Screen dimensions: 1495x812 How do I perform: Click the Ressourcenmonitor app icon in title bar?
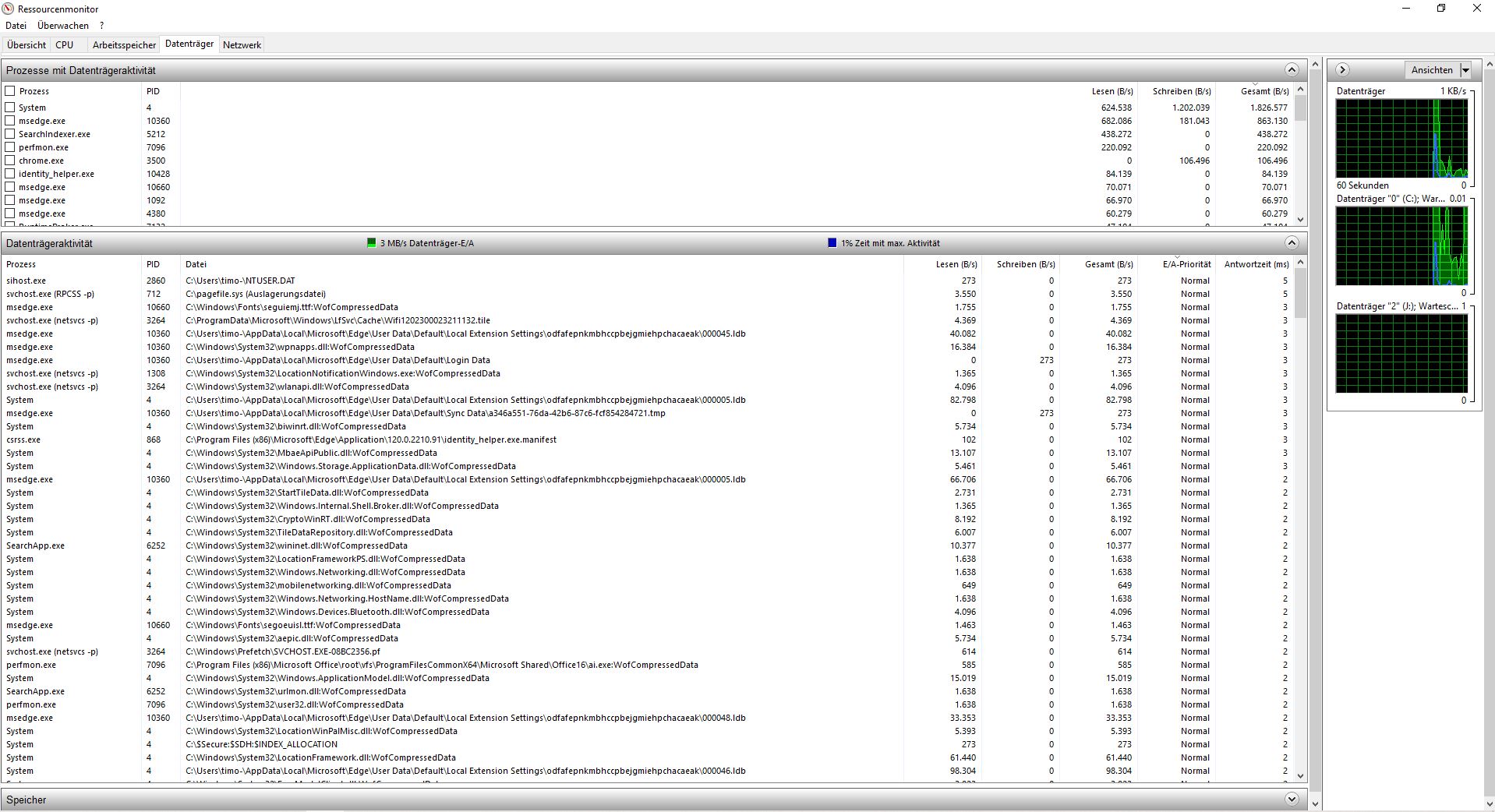pyautogui.click(x=9, y=9)
